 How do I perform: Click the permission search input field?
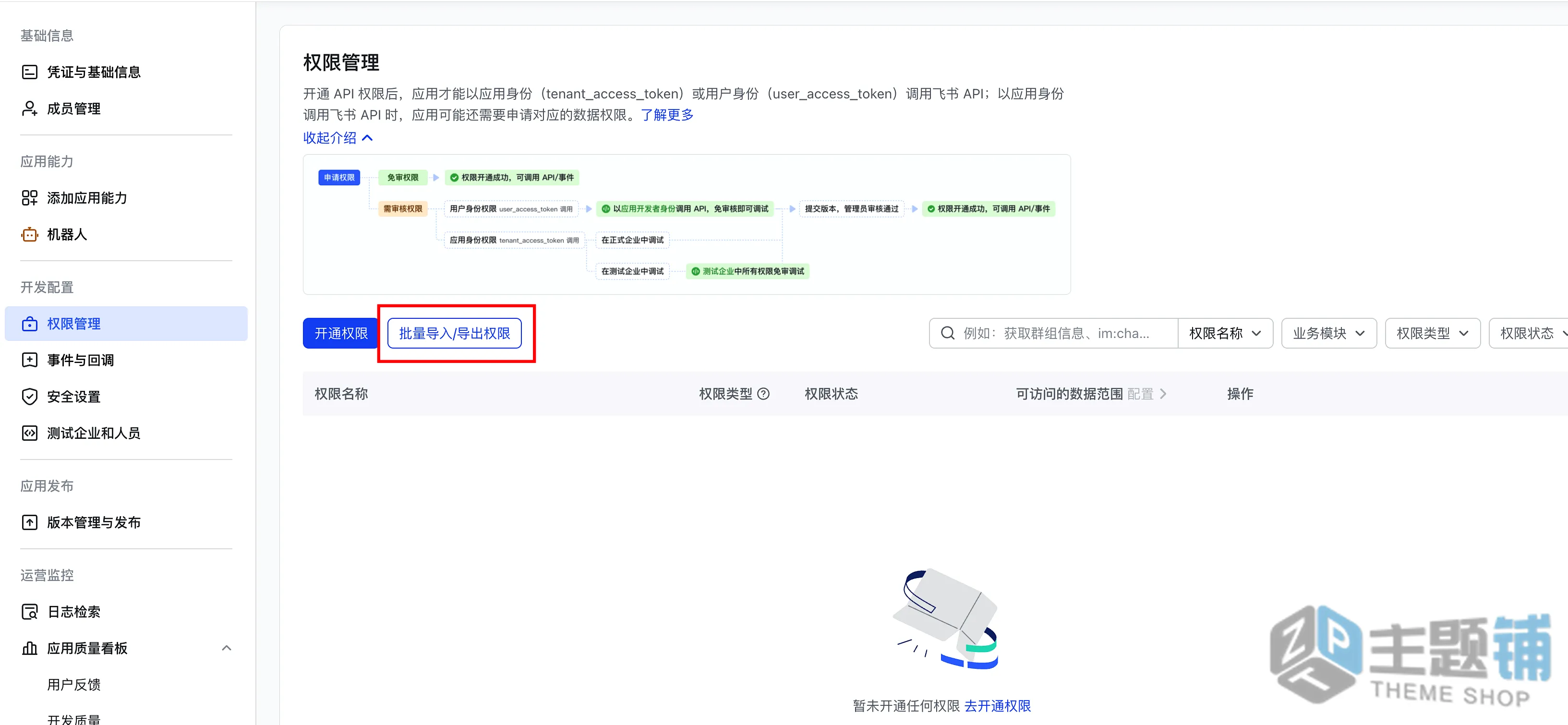(1053, 334)
